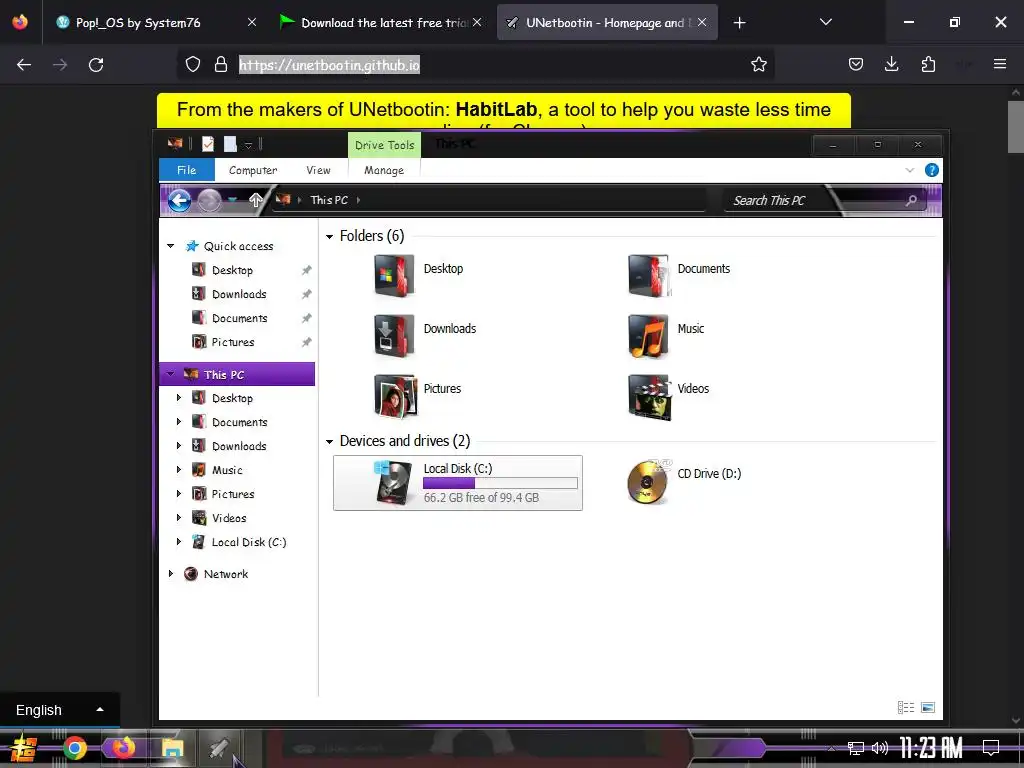Open the Music folder icon in main pane
1024x768 pixels.
click(648, 336)
